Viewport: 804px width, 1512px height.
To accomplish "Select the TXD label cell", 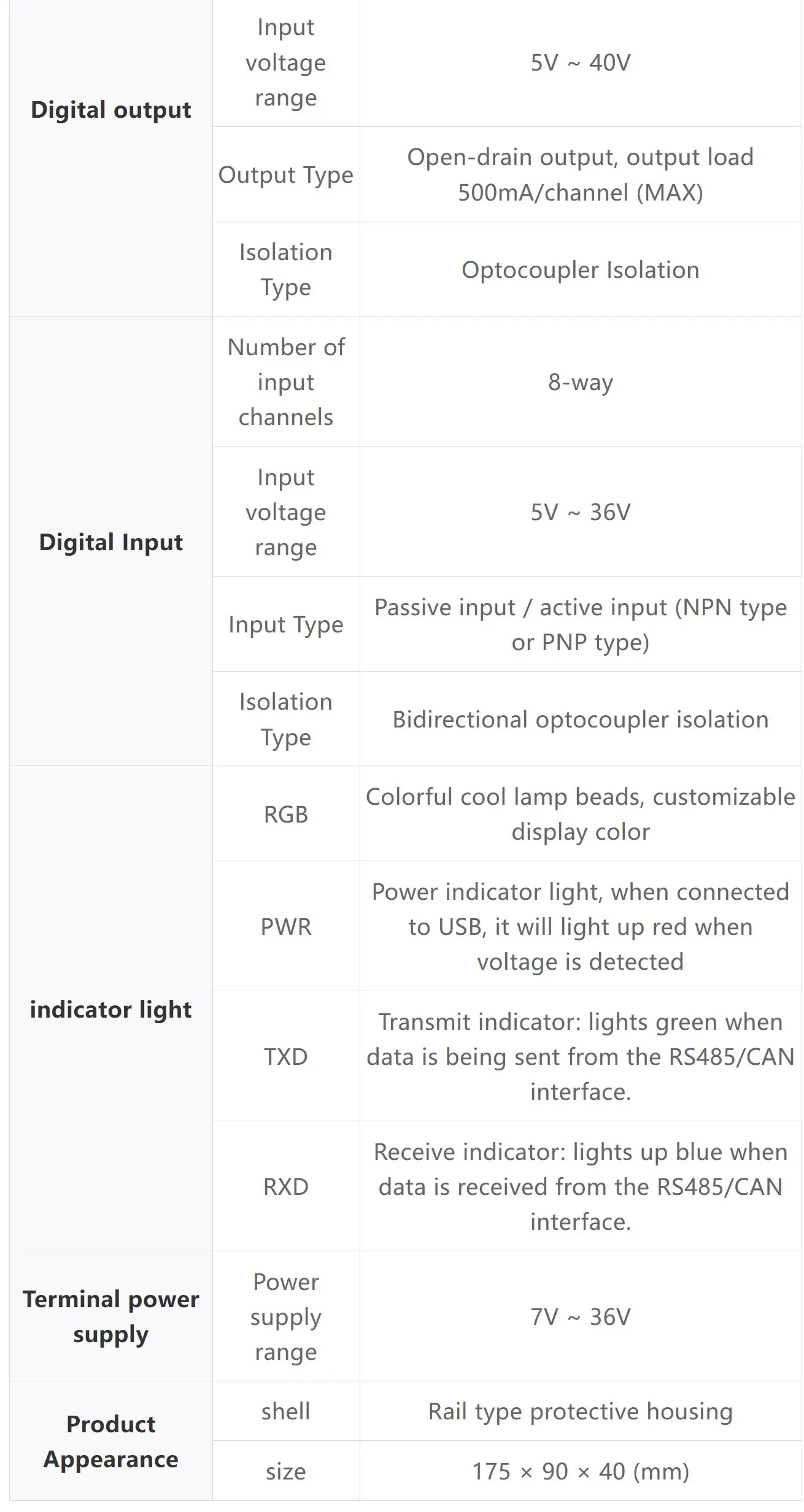I will click(x=286, y=1056).
